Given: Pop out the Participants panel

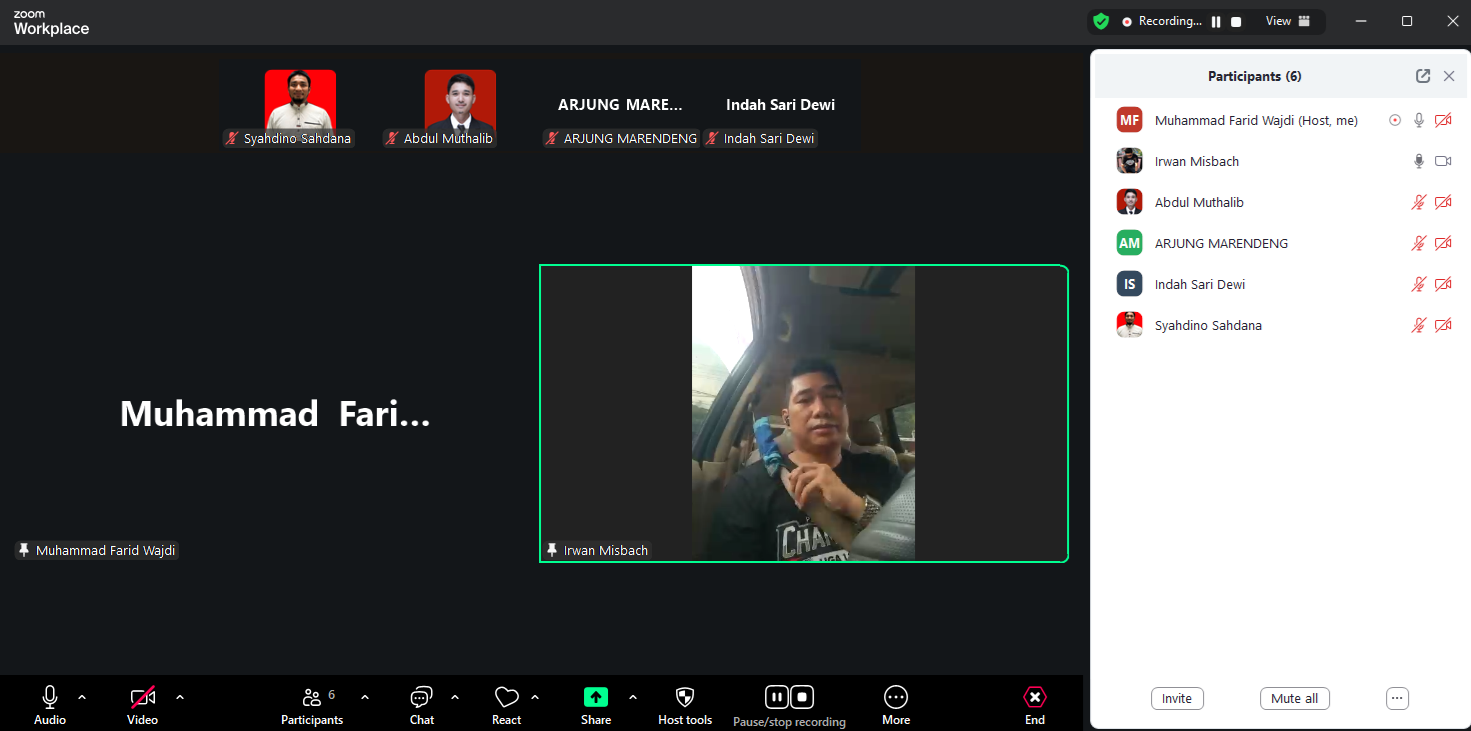Looking at the screenshot, I should click(x=1423, y=76).
